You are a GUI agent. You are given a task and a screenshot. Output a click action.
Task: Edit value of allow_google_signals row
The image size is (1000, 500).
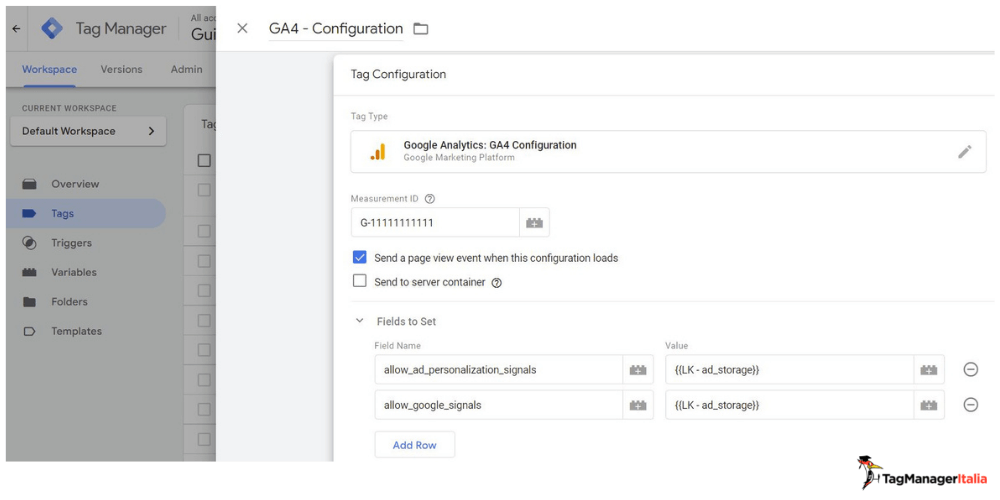click(x=790, y=405)
